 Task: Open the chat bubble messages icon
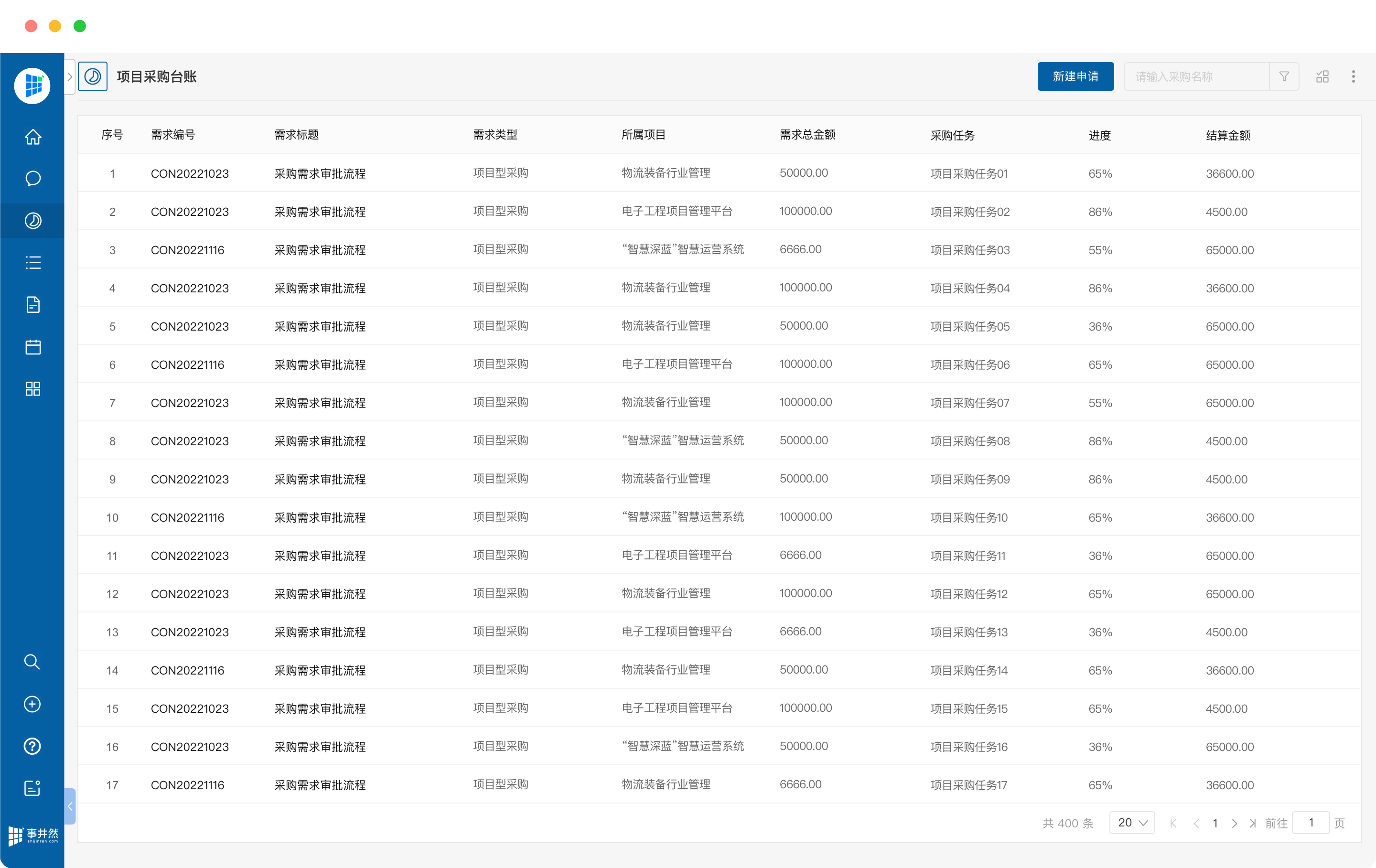pos(32,179)
